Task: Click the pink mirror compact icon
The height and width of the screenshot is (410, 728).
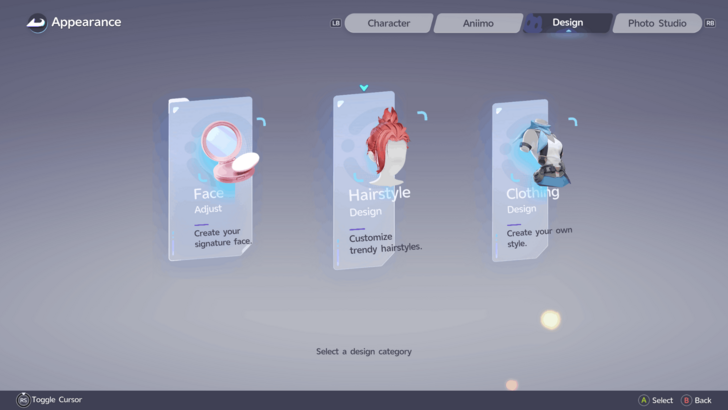Action: click(230, 151)
